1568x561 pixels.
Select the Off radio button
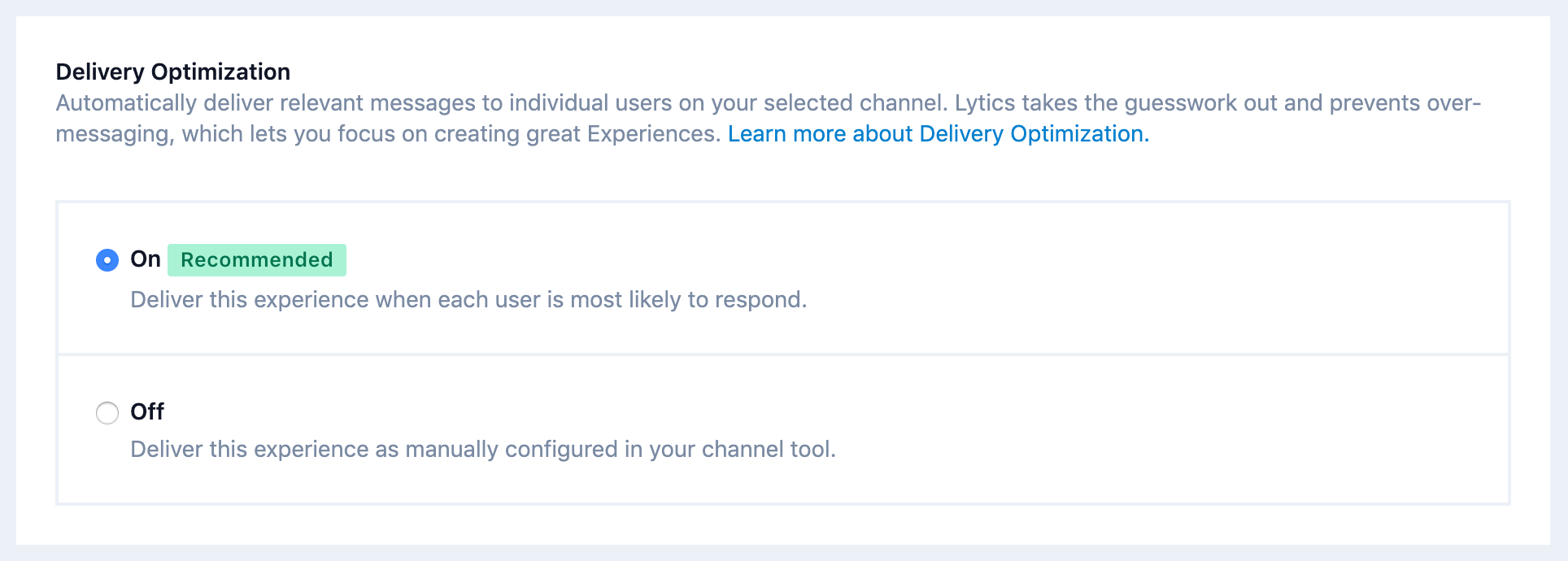coord(107,413)
